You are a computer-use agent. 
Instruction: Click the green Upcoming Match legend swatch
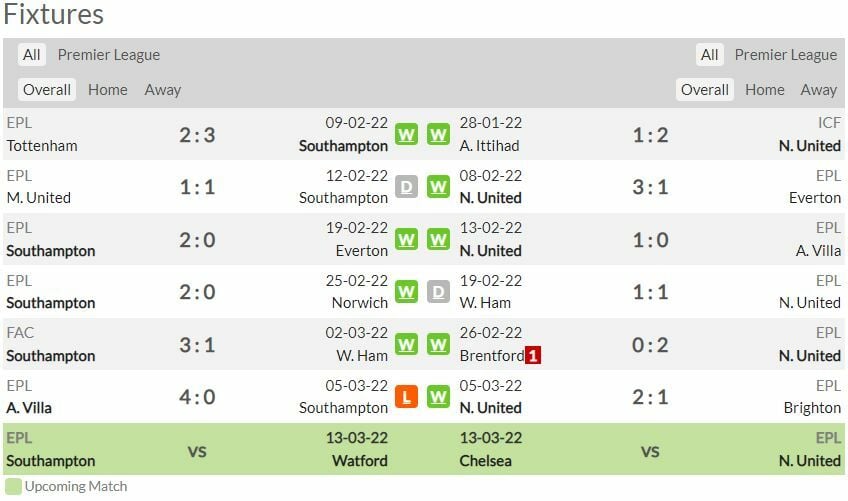(x=13, y=487)
